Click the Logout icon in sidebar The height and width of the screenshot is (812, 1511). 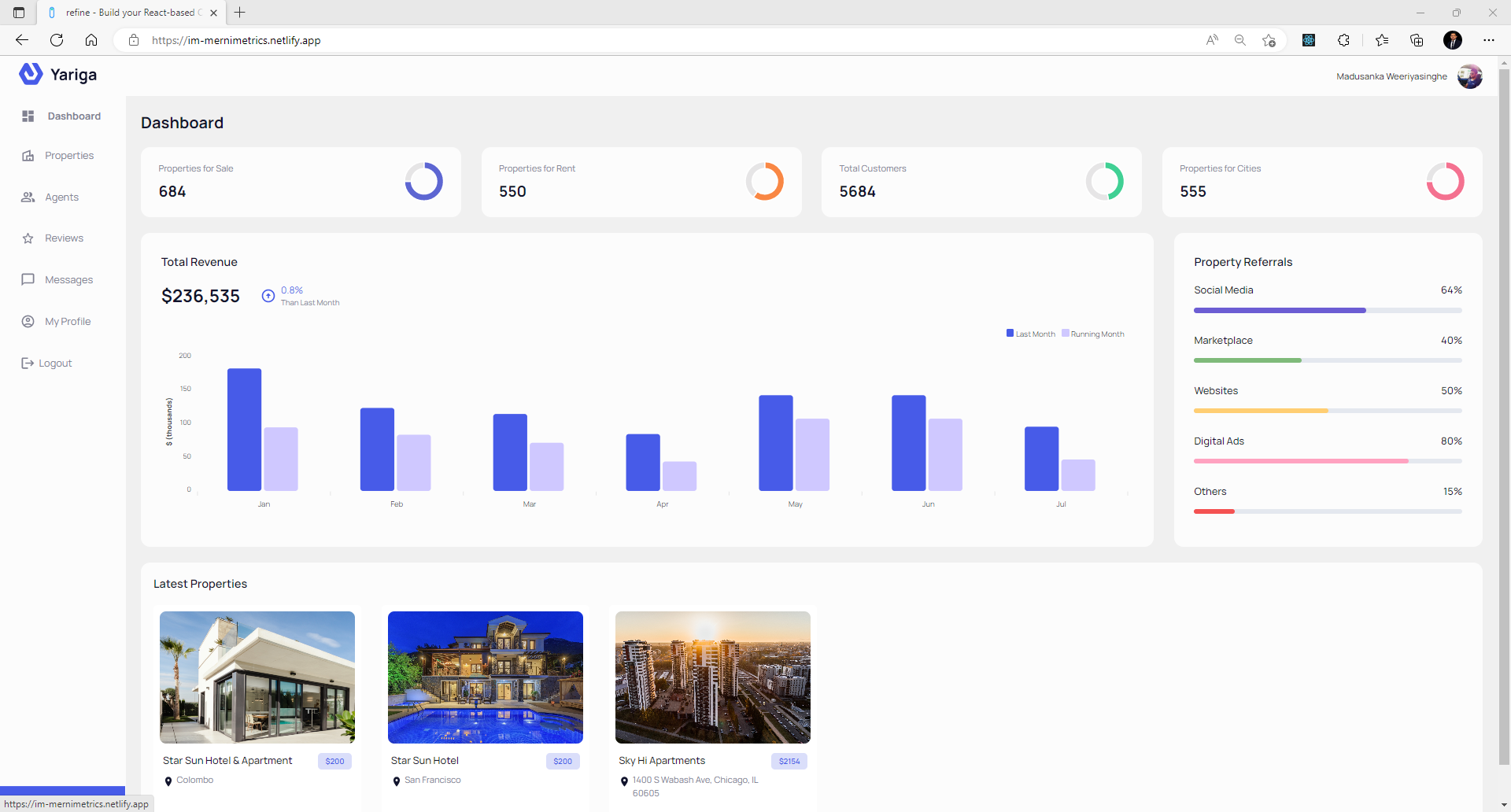click(x=28, y=364)
